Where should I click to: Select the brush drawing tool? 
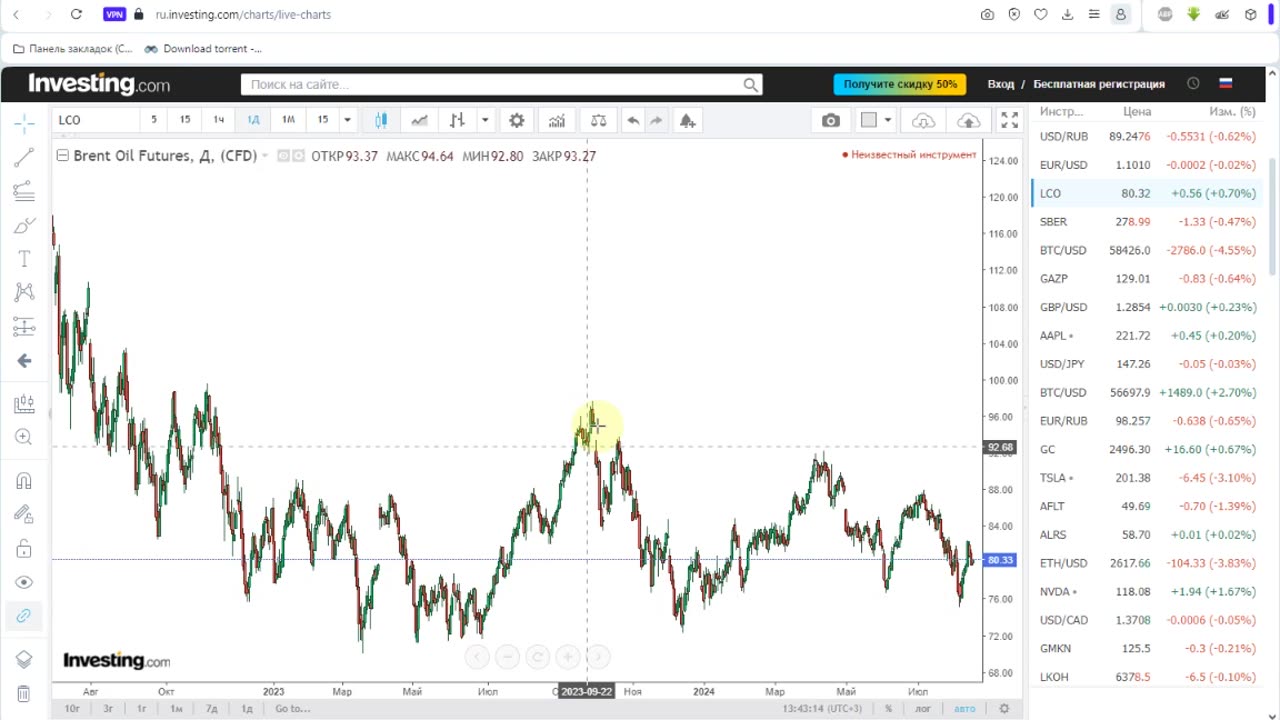click(24, 225)
